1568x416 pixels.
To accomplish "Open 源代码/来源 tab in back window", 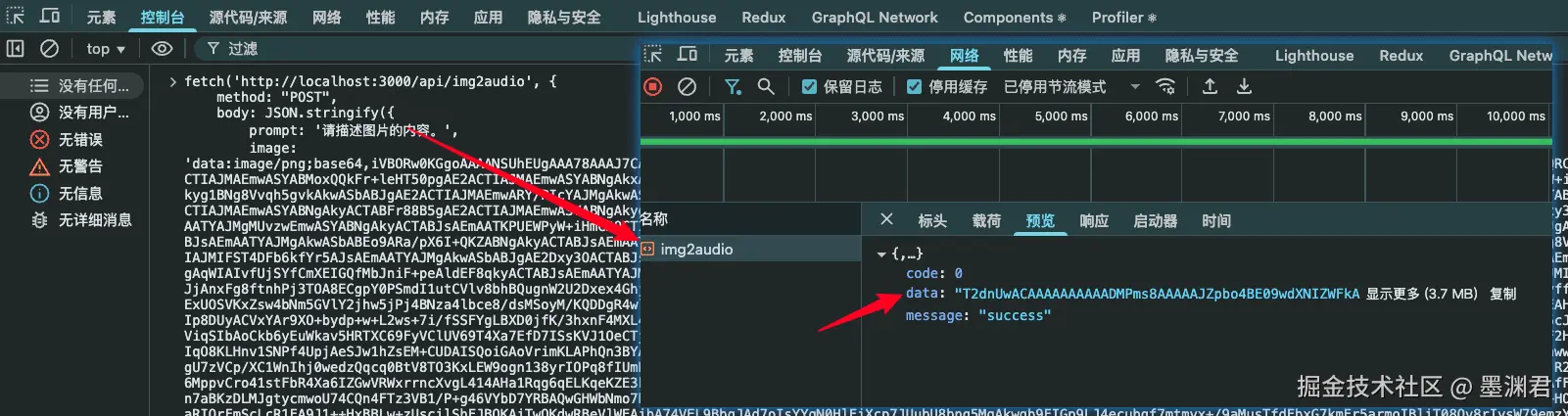I will click(248, 18).
